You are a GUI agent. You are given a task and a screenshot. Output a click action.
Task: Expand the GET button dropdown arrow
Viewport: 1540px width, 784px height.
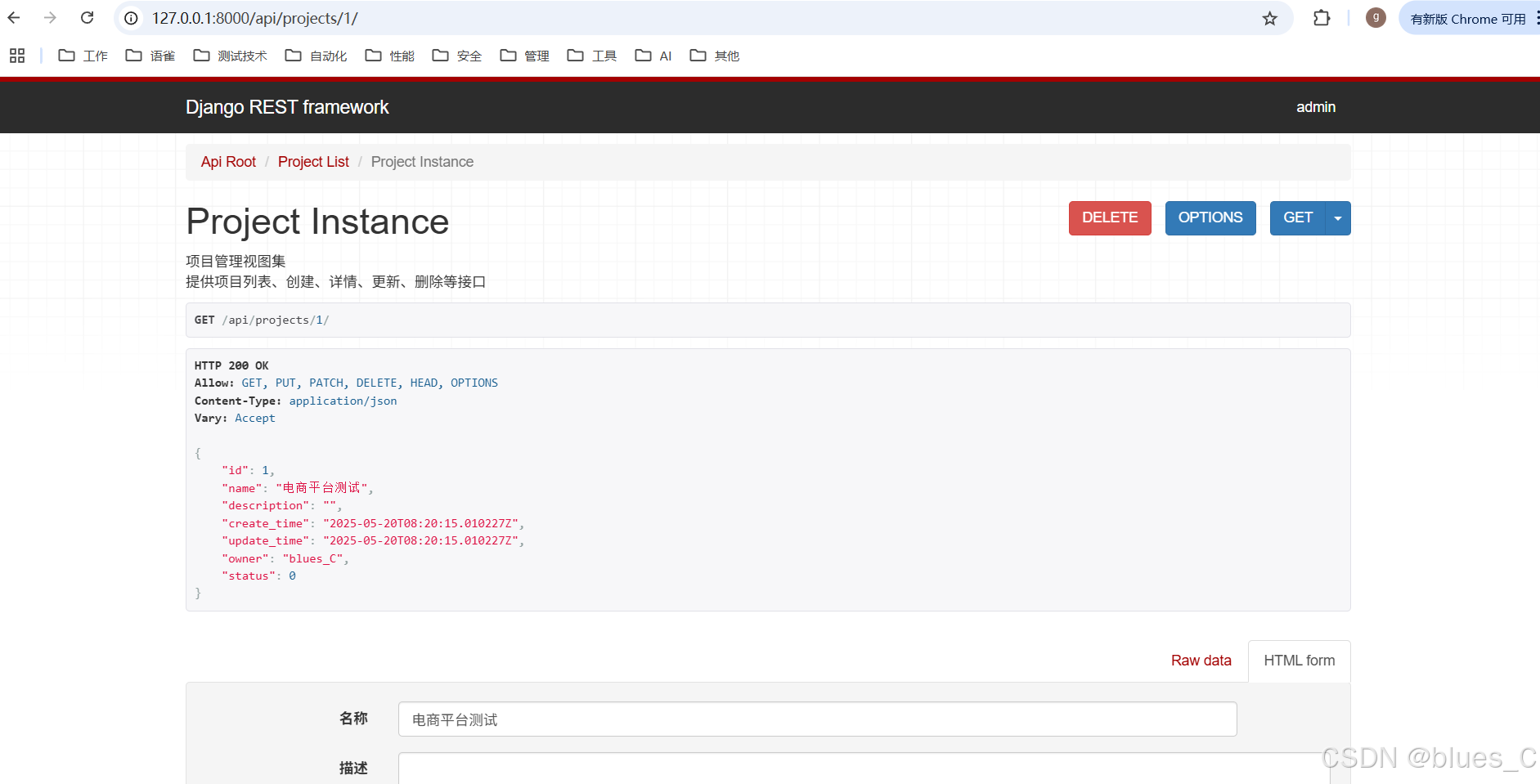[1338, 218]
